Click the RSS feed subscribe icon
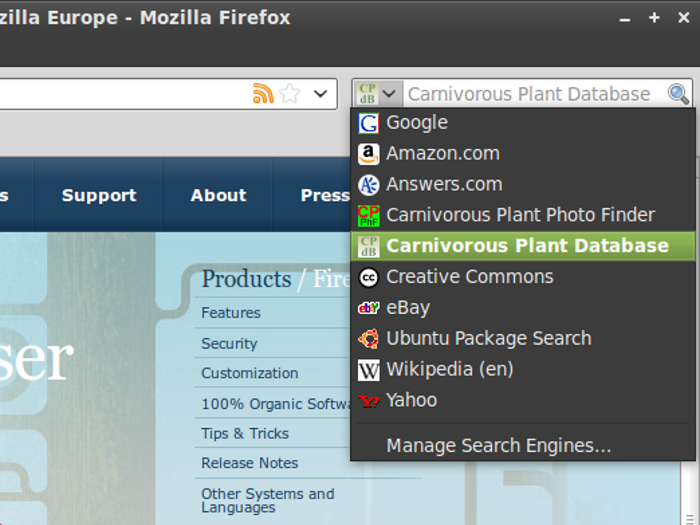 (x=263, y=93)
